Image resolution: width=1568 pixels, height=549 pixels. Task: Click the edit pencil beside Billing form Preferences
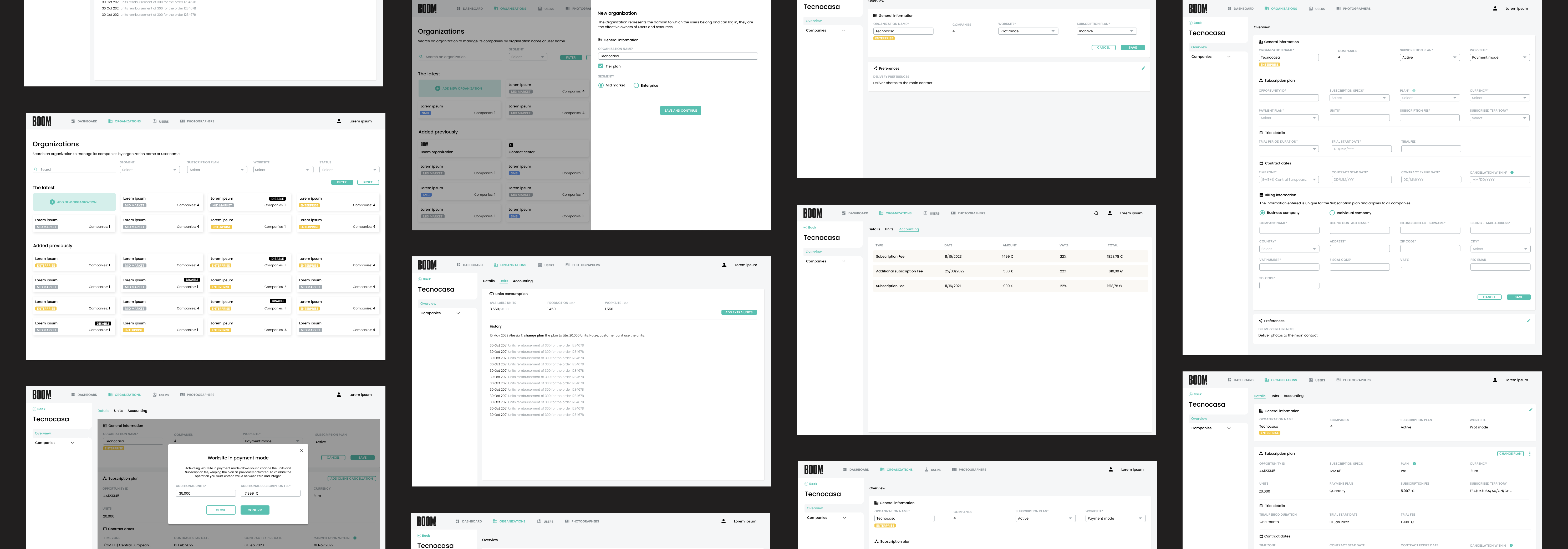[1529, 320]
